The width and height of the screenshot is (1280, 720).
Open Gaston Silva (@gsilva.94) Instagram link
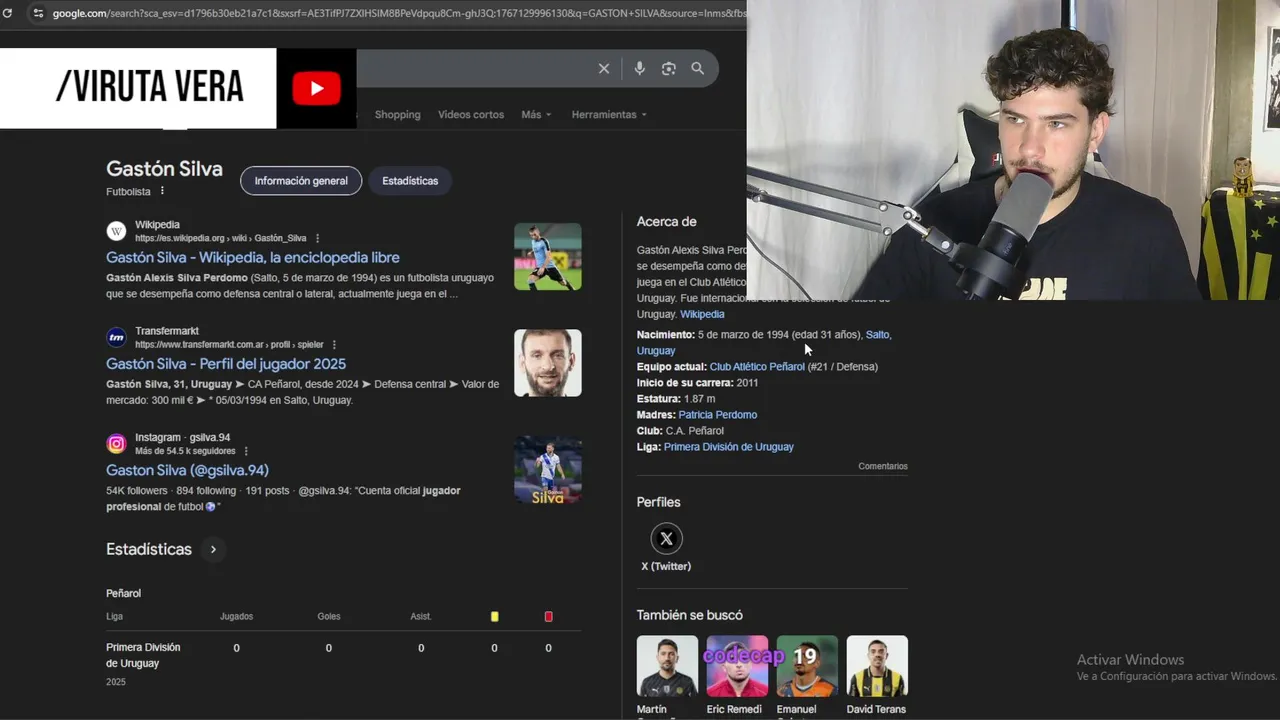187,470
